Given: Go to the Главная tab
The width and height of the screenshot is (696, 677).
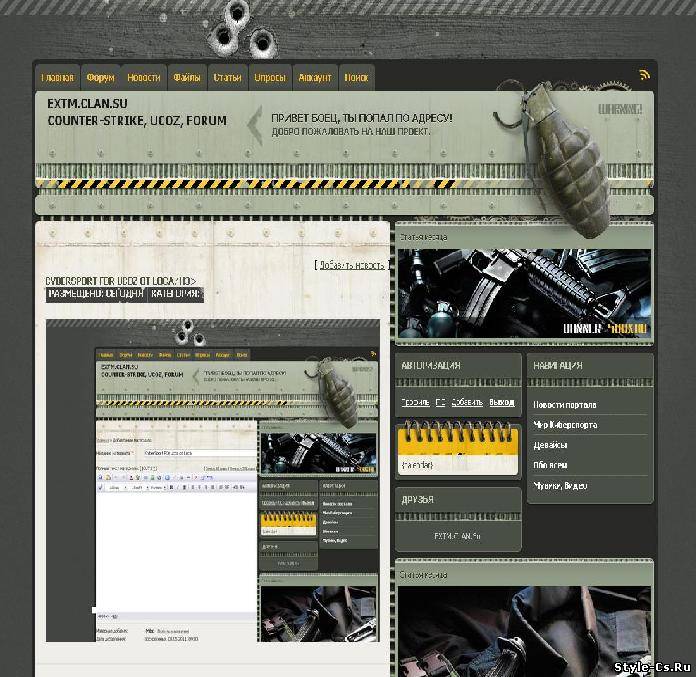Looking at the screenshot, I should [x=57, y=77].
